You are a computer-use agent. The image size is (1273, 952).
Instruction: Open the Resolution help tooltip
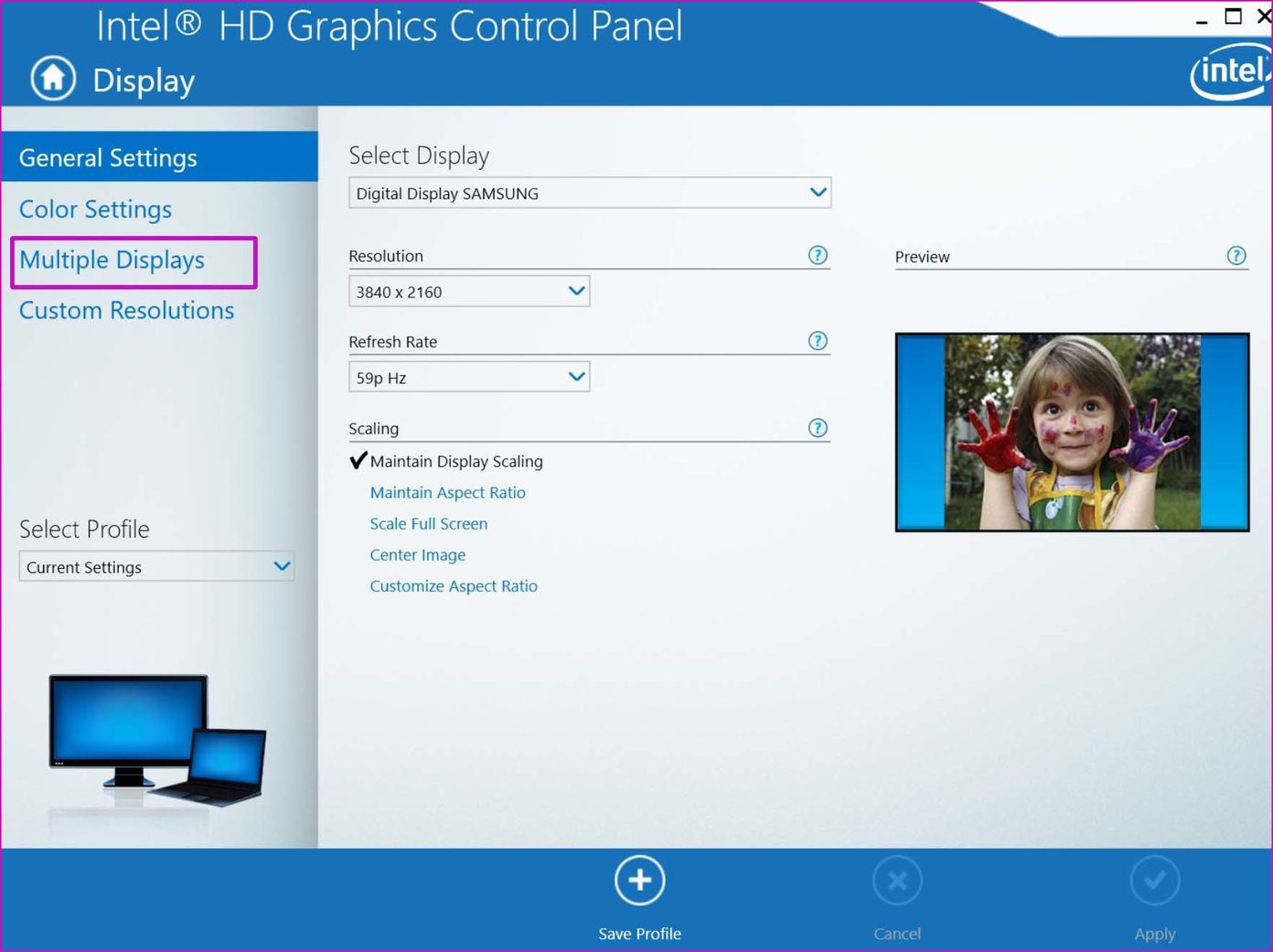point(818,255)
